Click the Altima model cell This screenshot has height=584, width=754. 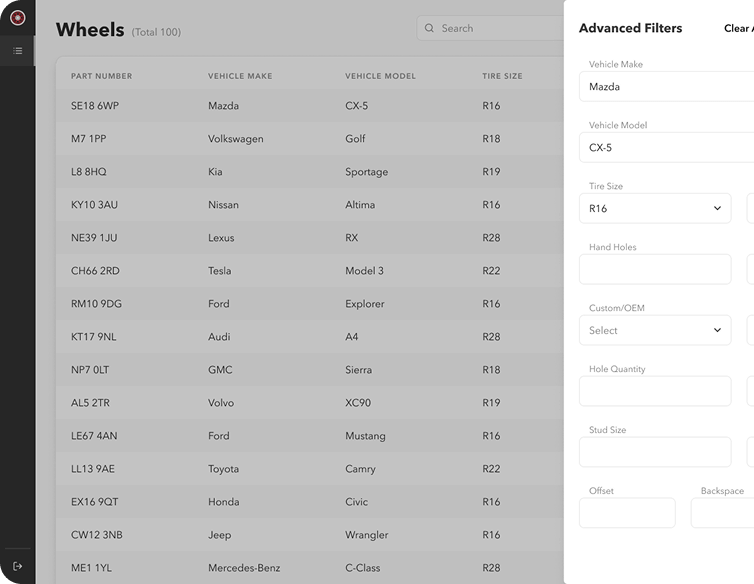point(360,205)
